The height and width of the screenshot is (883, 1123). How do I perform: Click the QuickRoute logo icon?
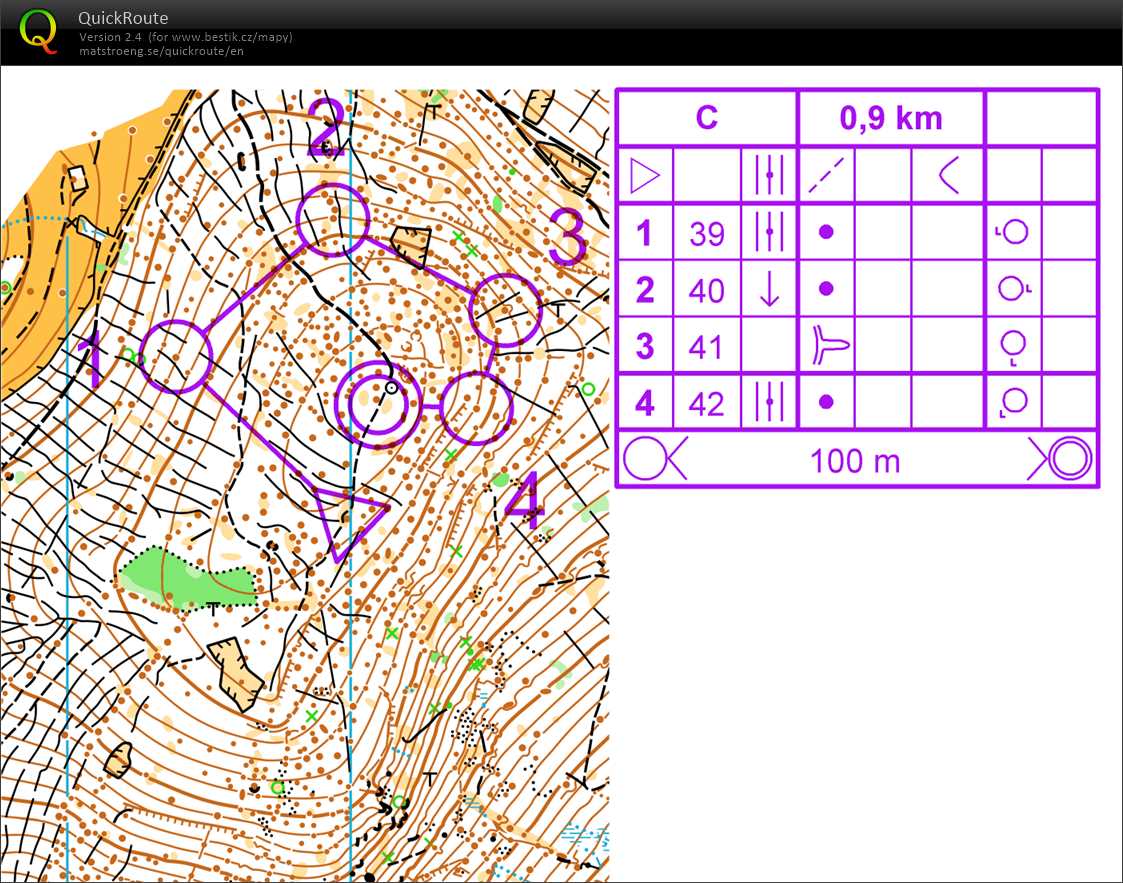point(39,30)
